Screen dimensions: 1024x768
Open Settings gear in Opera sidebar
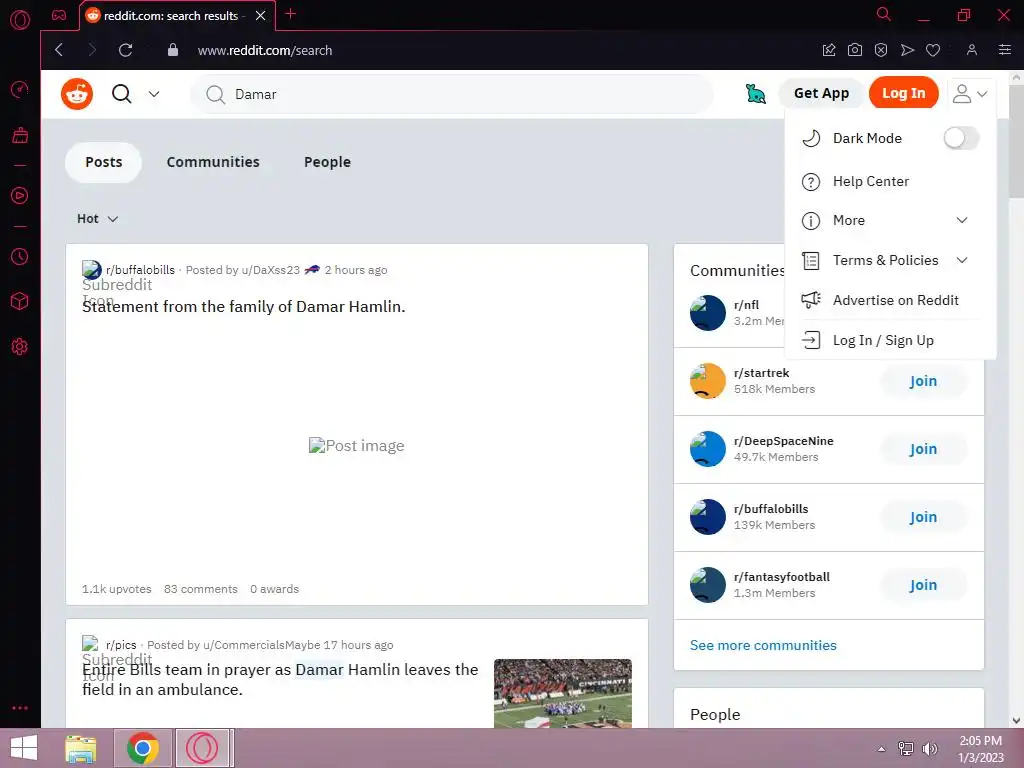coord(20,347)
